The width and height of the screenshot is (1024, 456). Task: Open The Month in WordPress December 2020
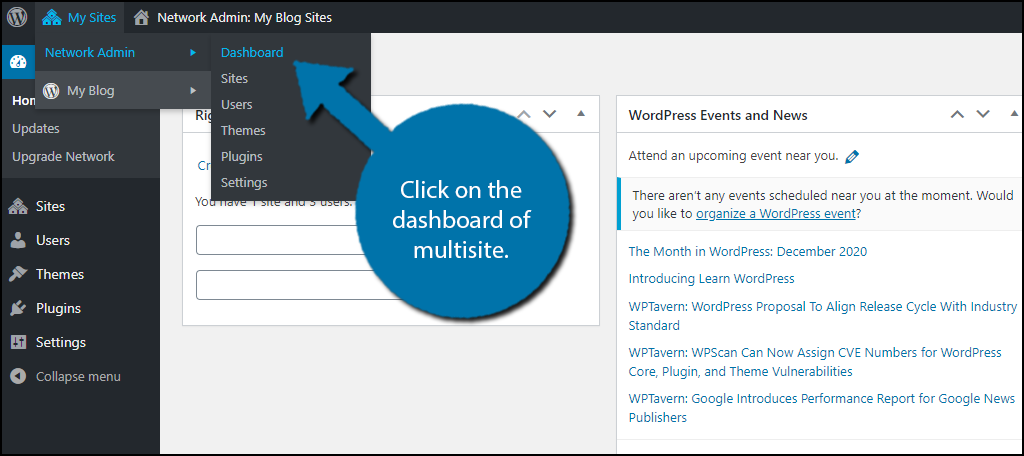[x=747, y=251]
